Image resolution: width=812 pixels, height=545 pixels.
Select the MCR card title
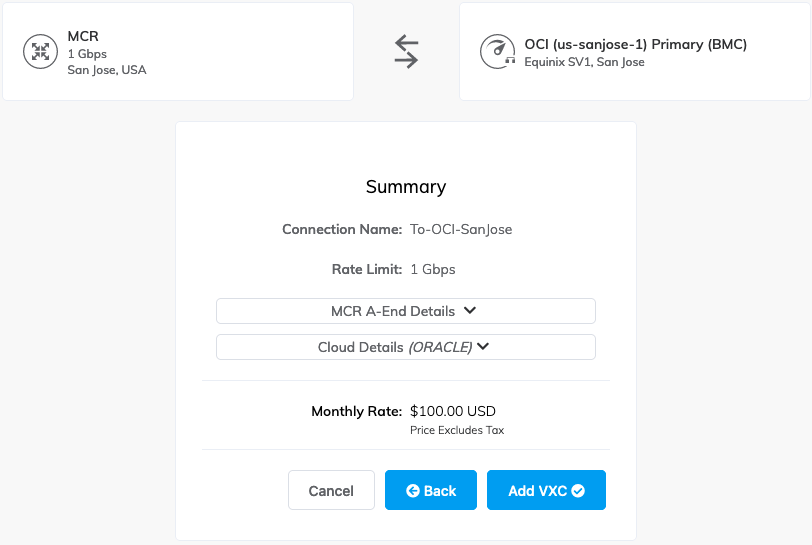(x=83, y=37)
